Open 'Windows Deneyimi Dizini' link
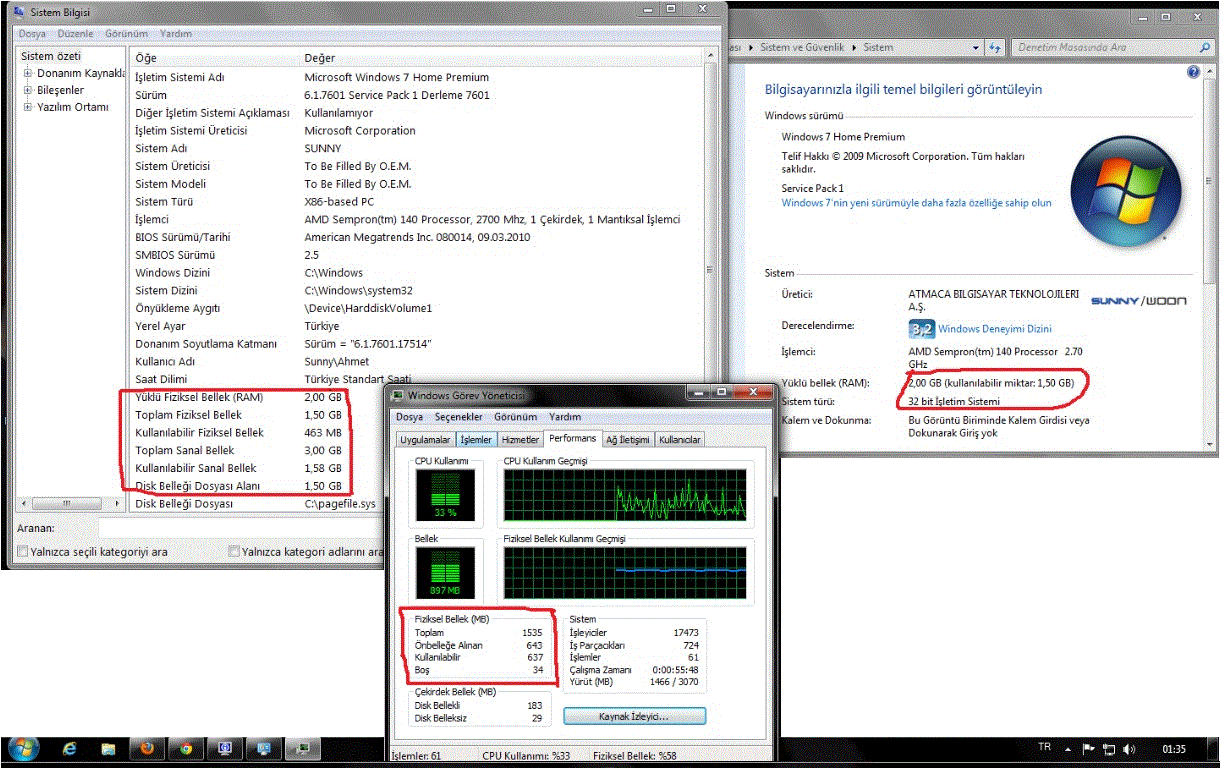Image resolution: width=1222 pixels, height=771 pixels. (x=994, y=328)
